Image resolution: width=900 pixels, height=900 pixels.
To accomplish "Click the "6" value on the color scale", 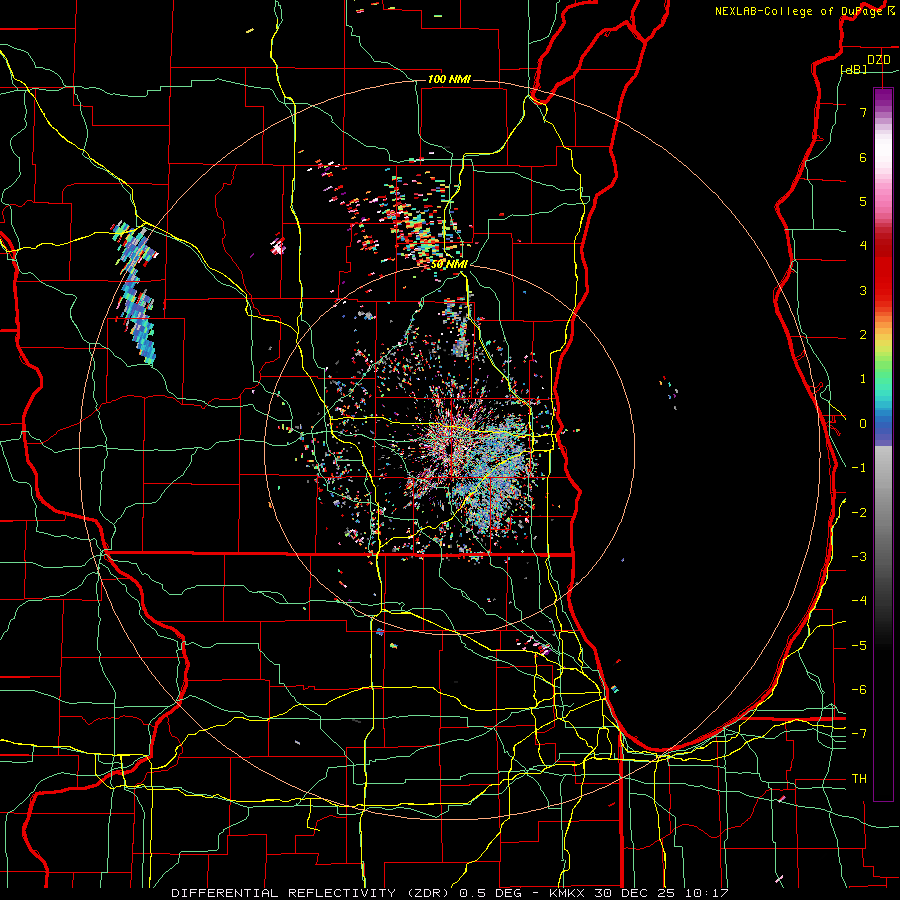I will click(x=863, y=157).
